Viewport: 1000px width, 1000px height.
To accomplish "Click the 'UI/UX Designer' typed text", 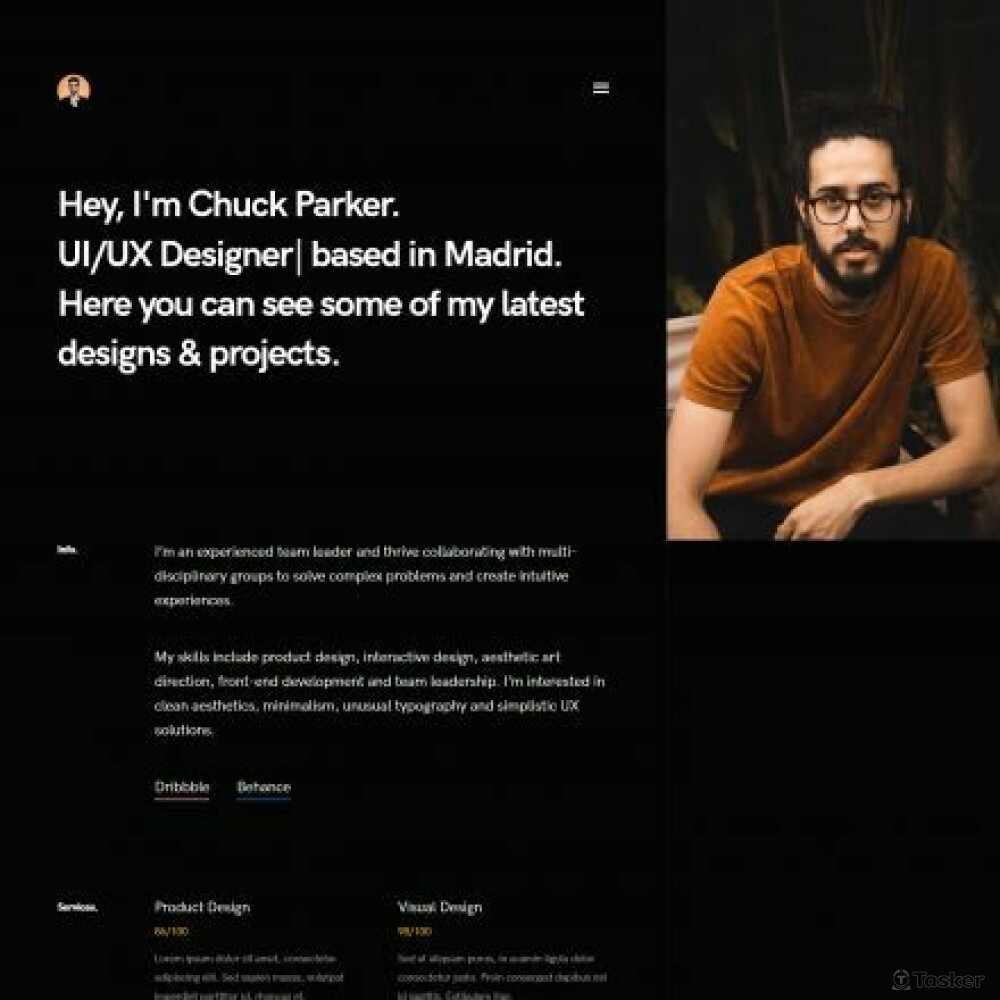I will pos(175,255).
